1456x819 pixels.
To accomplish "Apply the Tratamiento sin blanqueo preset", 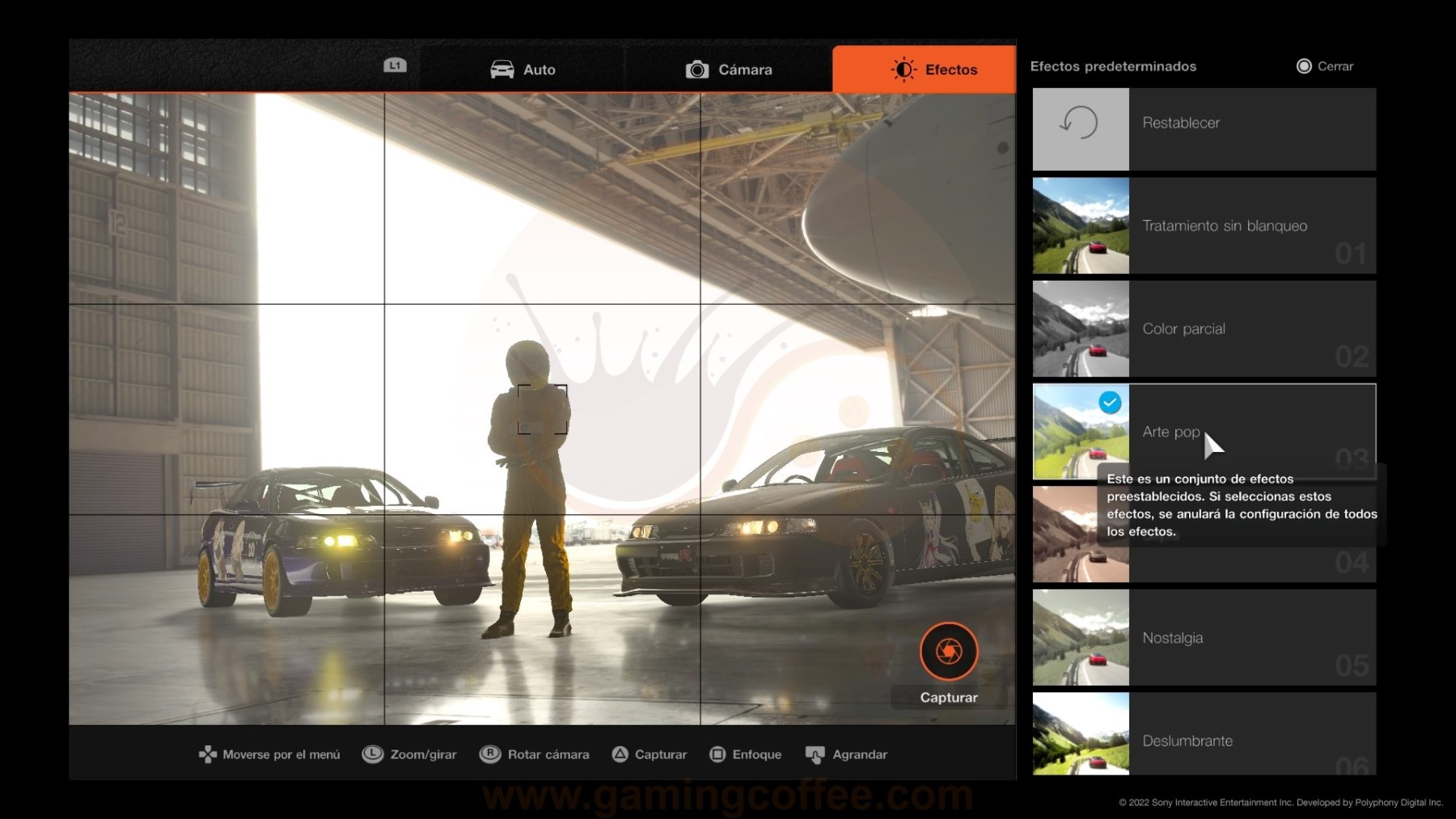I will point(1204,226).
